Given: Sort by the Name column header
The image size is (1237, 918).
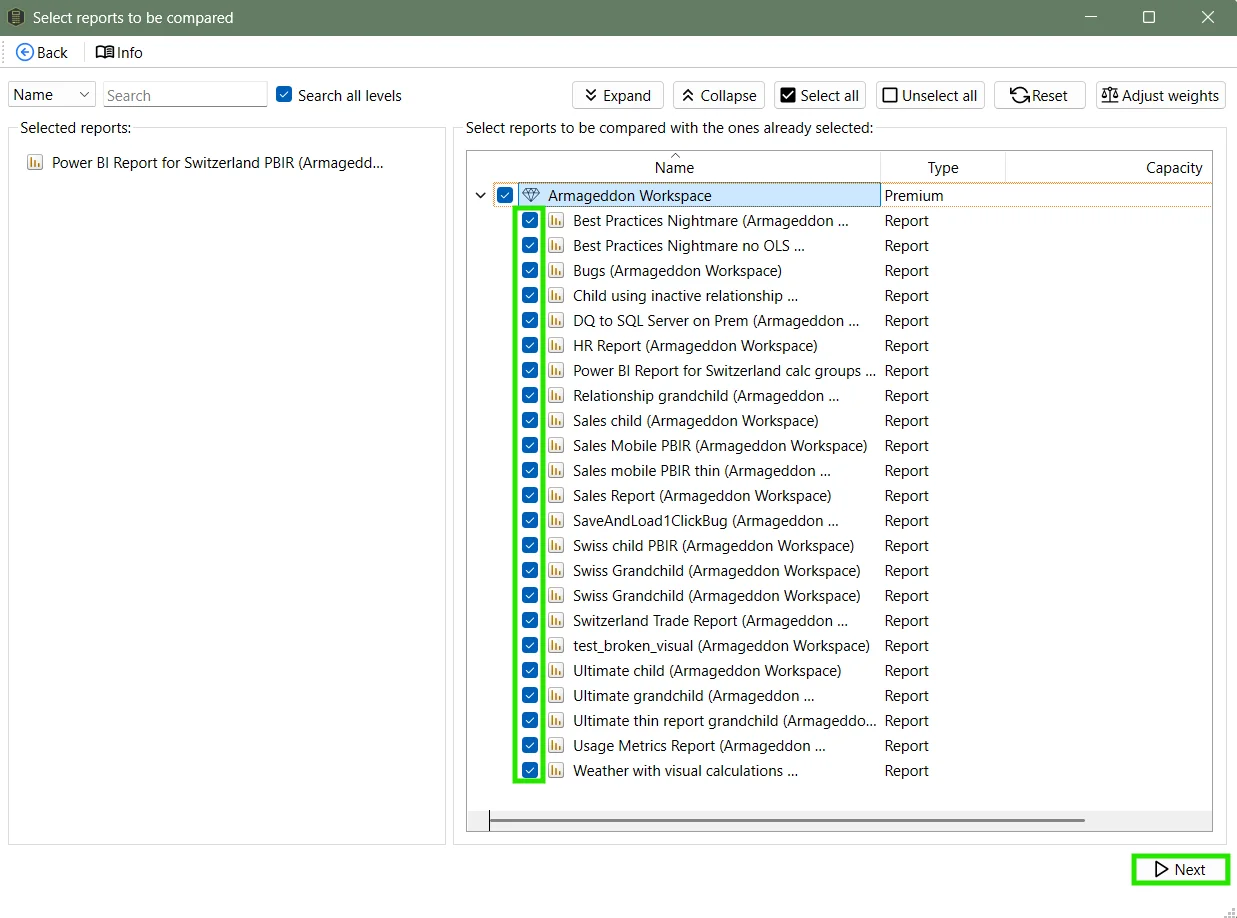Looking at the screenshot, I should tap(674, 167).
